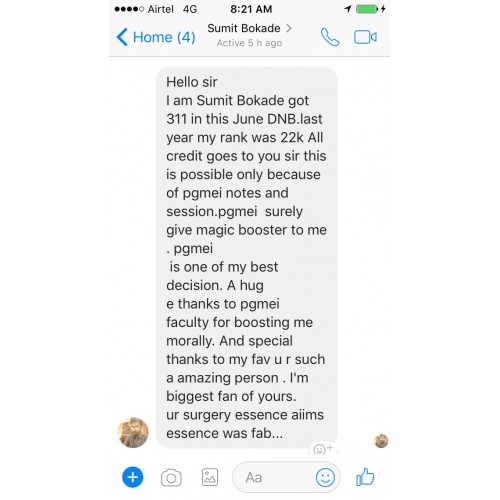This screenshot has height=500, width=500.
Task: Click sender's profile picture beside message
Action: (133, 432)
